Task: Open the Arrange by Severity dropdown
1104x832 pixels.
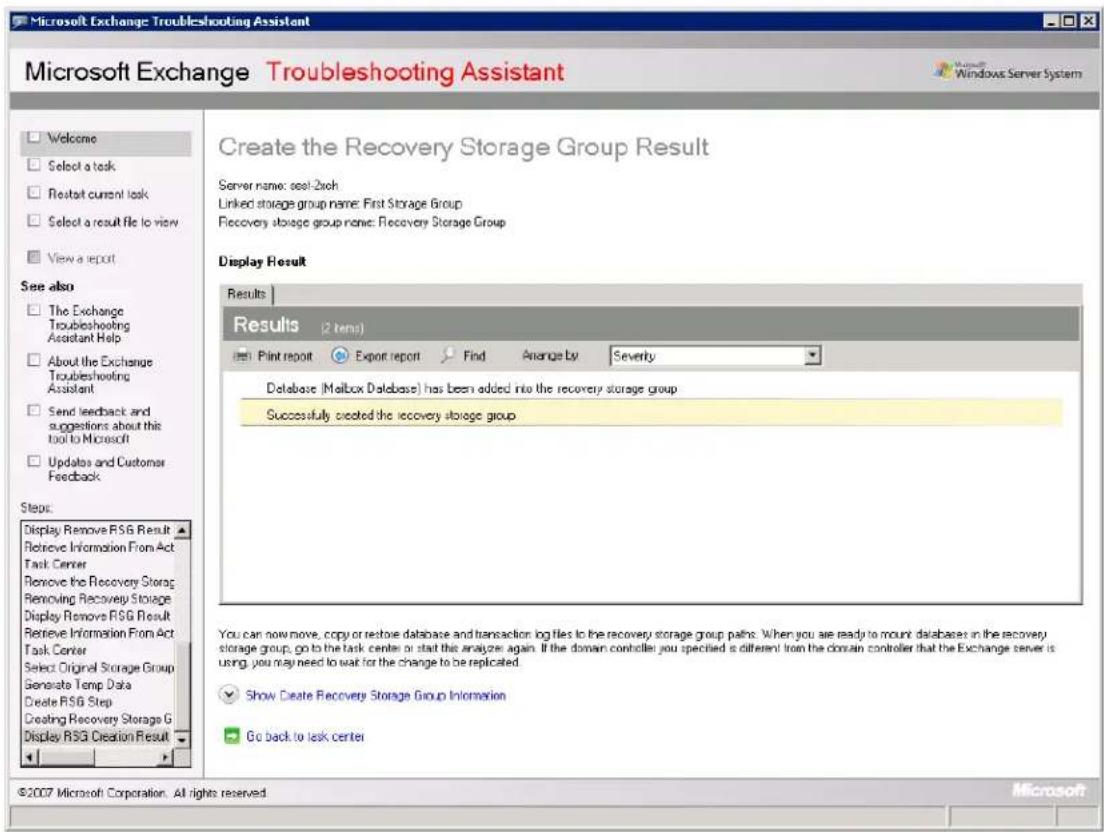Action: pyautogui.click(x=813, y=355)
